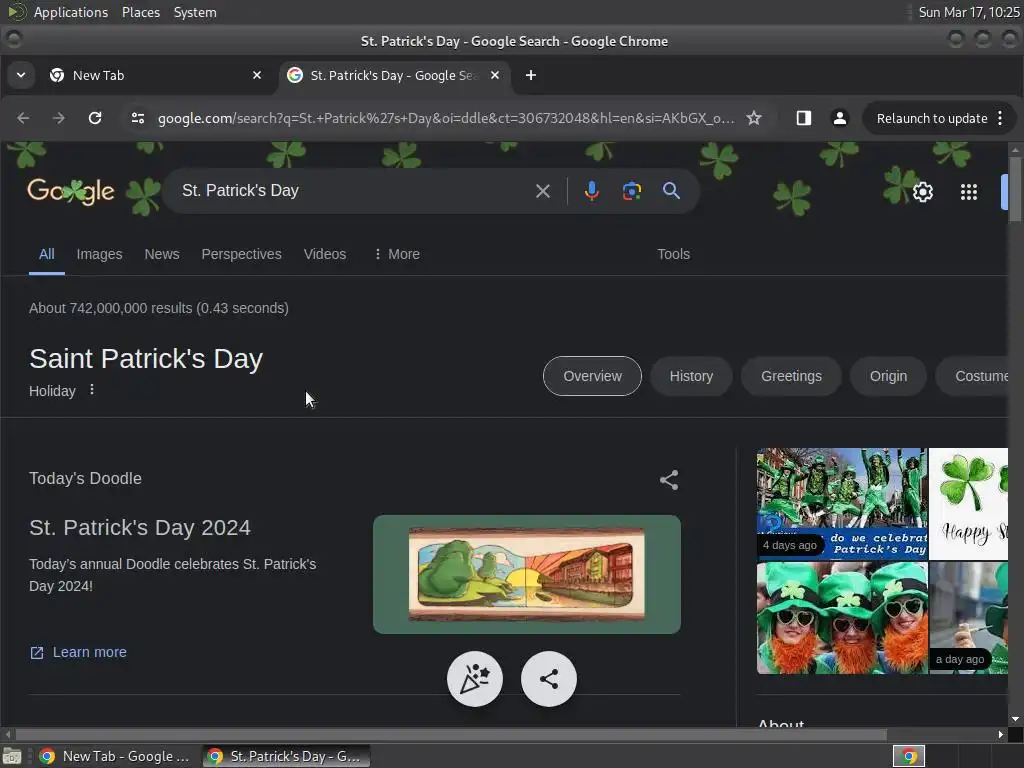The width and height of the screenshot is (1024, 768).
Task: Switch to Videos results
Action: click(325, 254)
